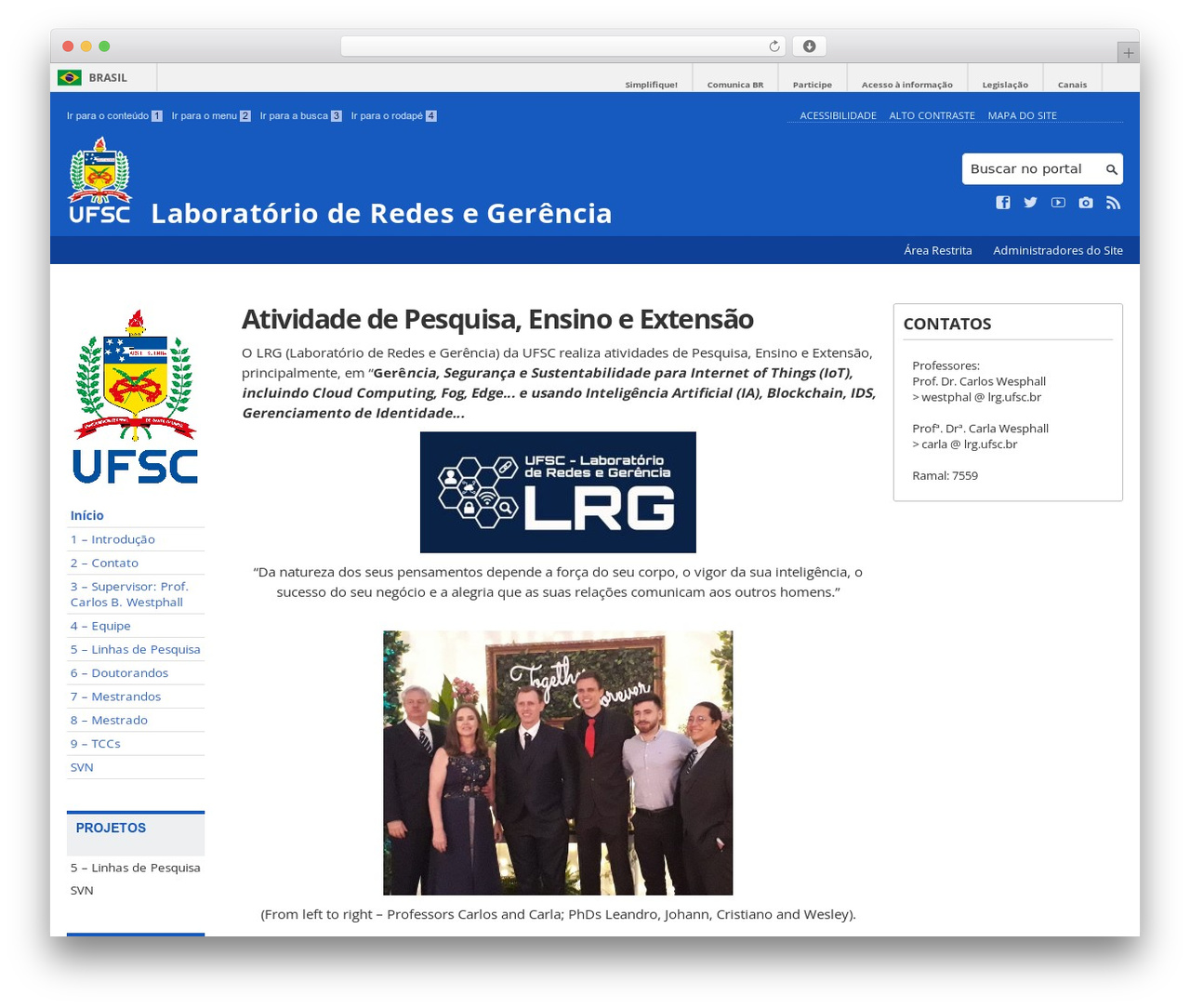Open 4 – Equipe in sidebar
The height and width of the screenshot is (1008, 1190).
(100, 626)
